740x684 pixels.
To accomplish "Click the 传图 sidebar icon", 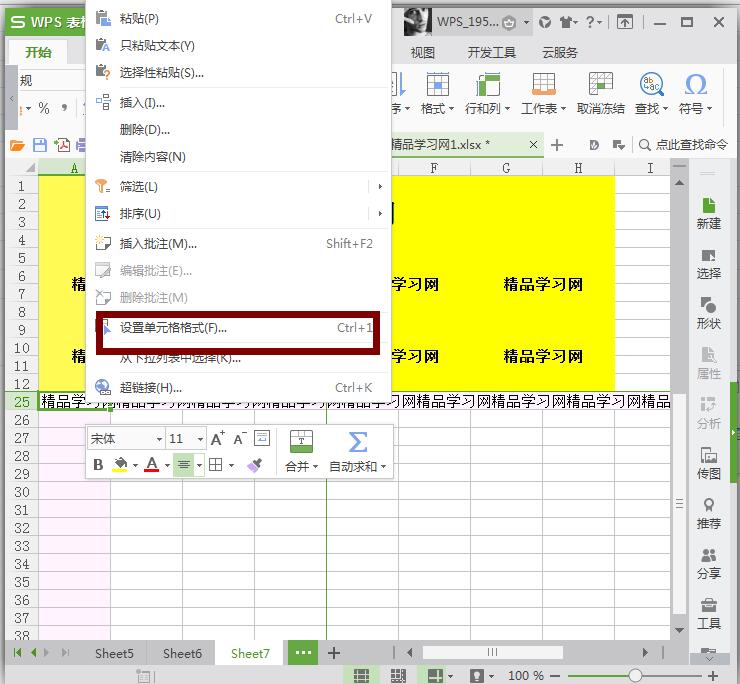I will click(708, 464).
